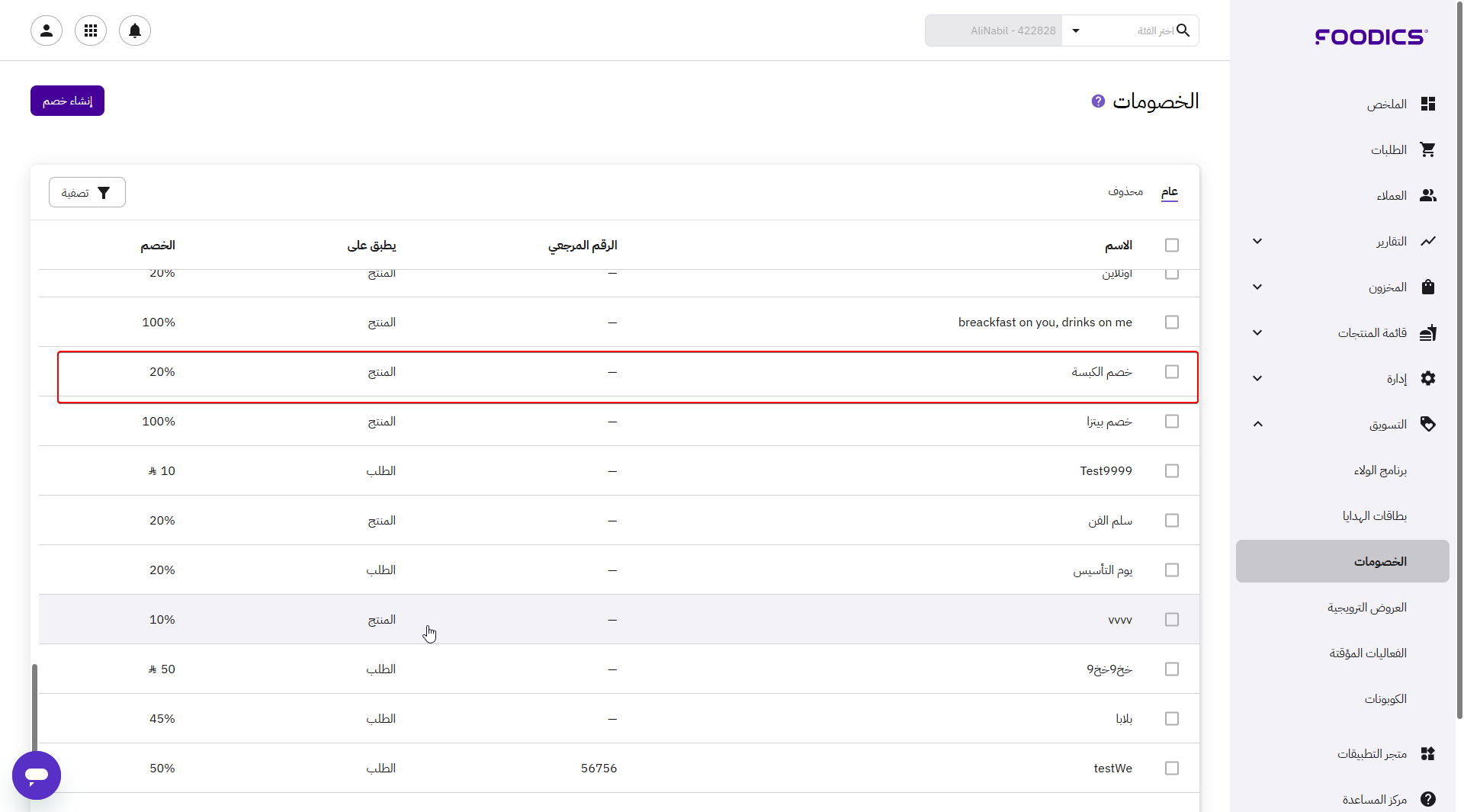Expand the التقارير sidebar section
Image resolution: width=1464 pixels, height=812 pixels.
click(x=1257, y=241)
